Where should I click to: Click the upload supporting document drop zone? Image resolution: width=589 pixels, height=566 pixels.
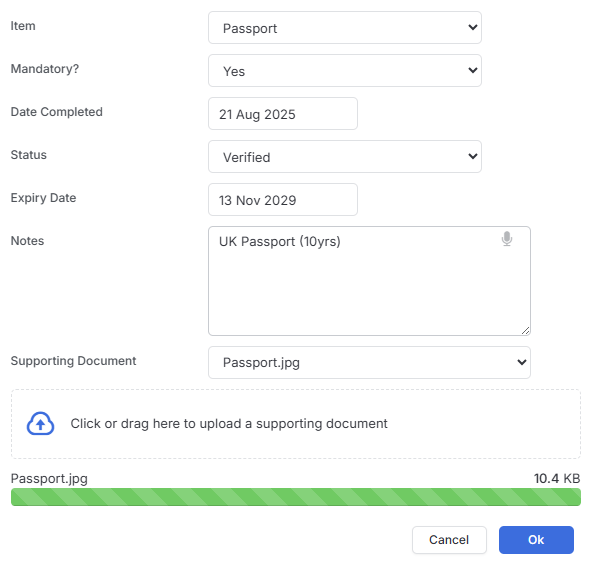click(x=296, y=424)
